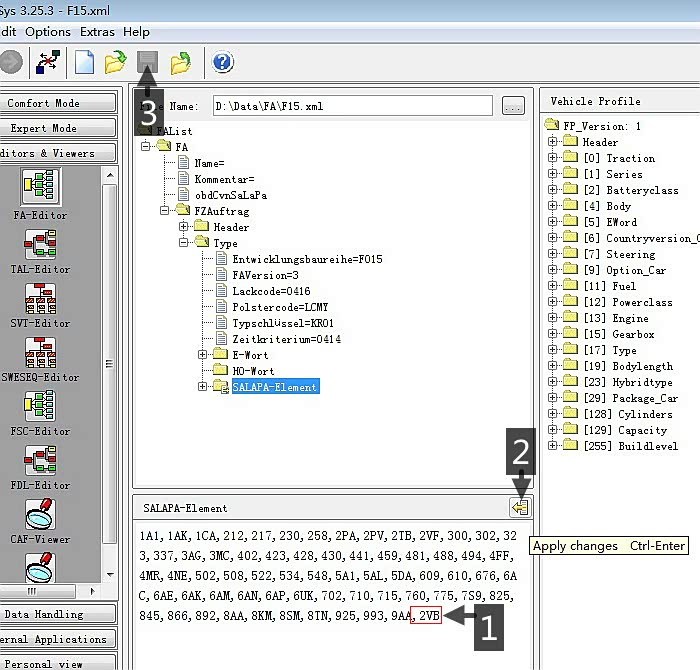Open the FDL-Editor
Screen dimensions: 700x670
tap(41, 460)
